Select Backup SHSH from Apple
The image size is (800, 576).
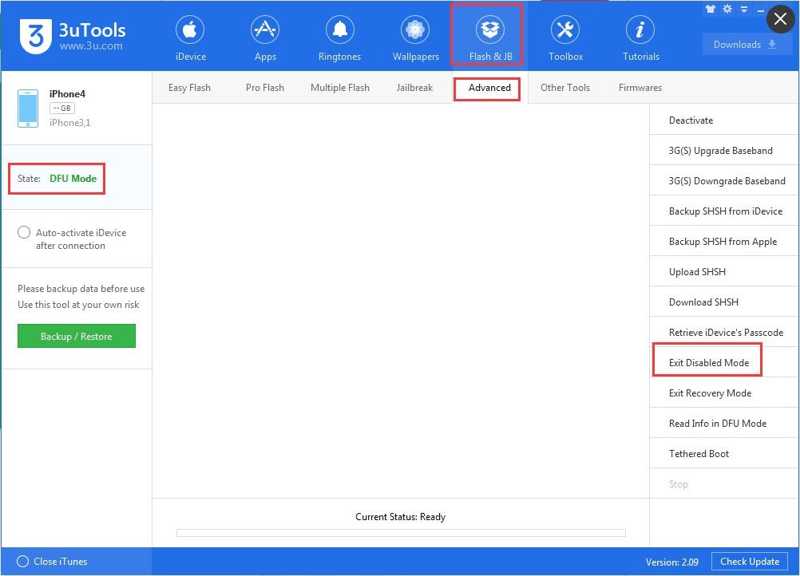(724, 242)
